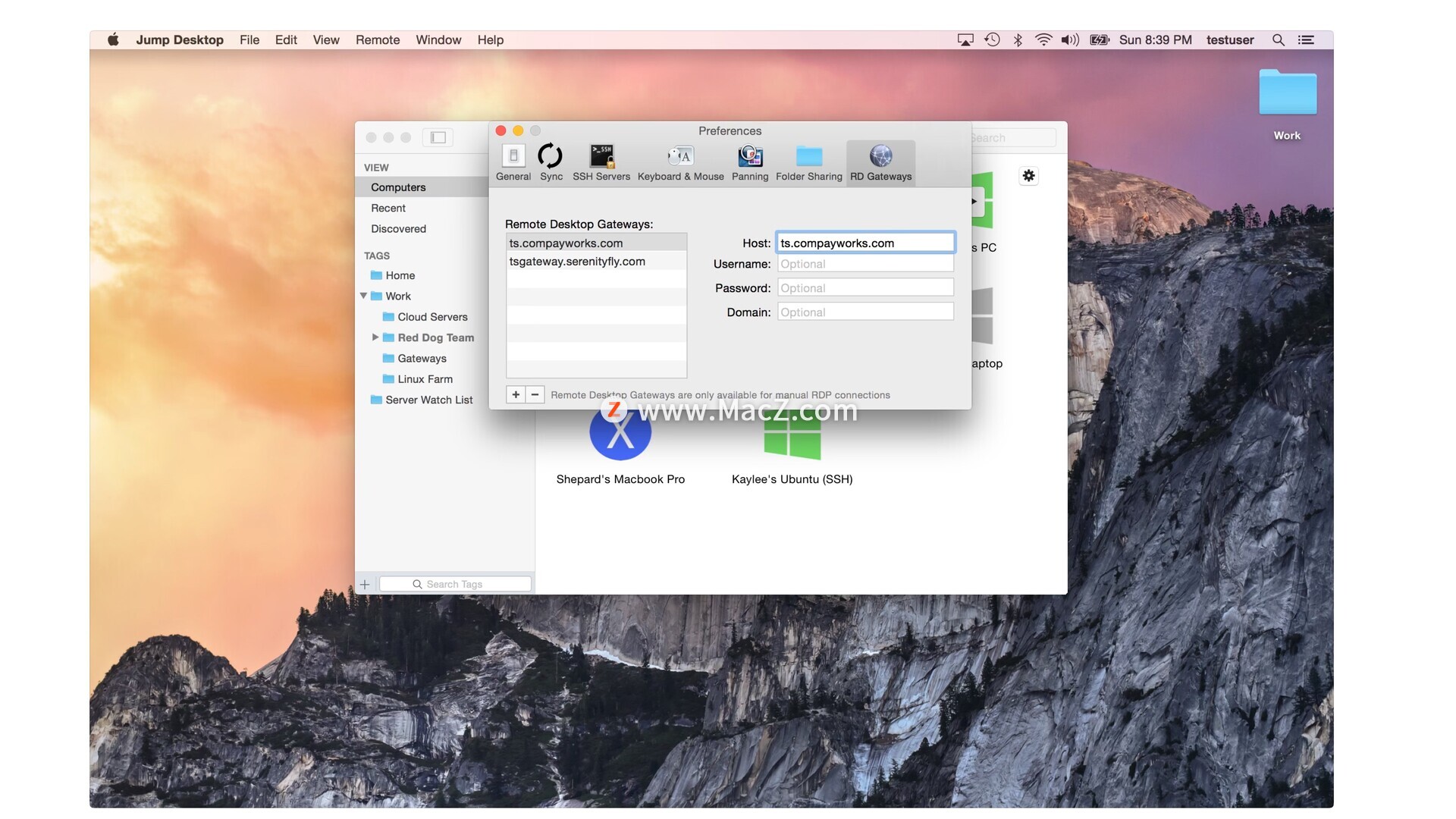This screenshot has height=819, width=1456.
Task: Add a new Remote Desktop Gateway
Action: pyautogui.click(x=516, y=394)
